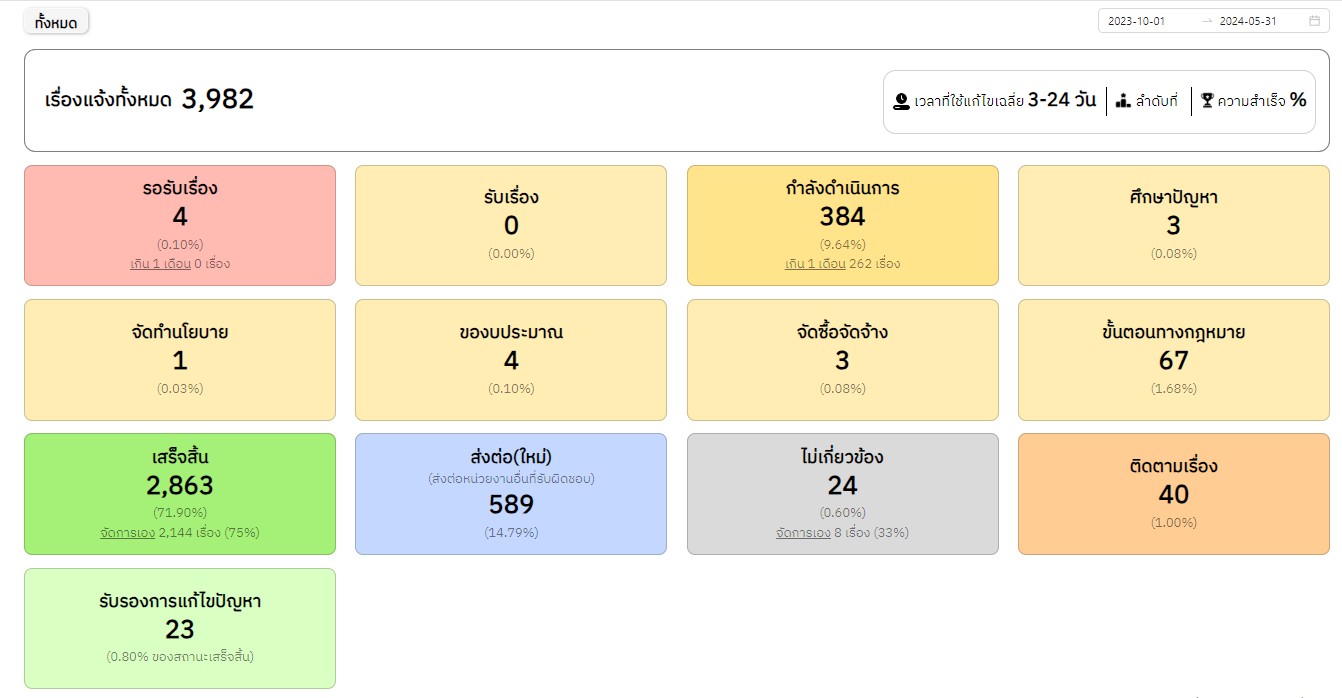Click the average resolution time clock icon
The height and width of the screenshot is (698, 1342).
[x=901, y=101]
